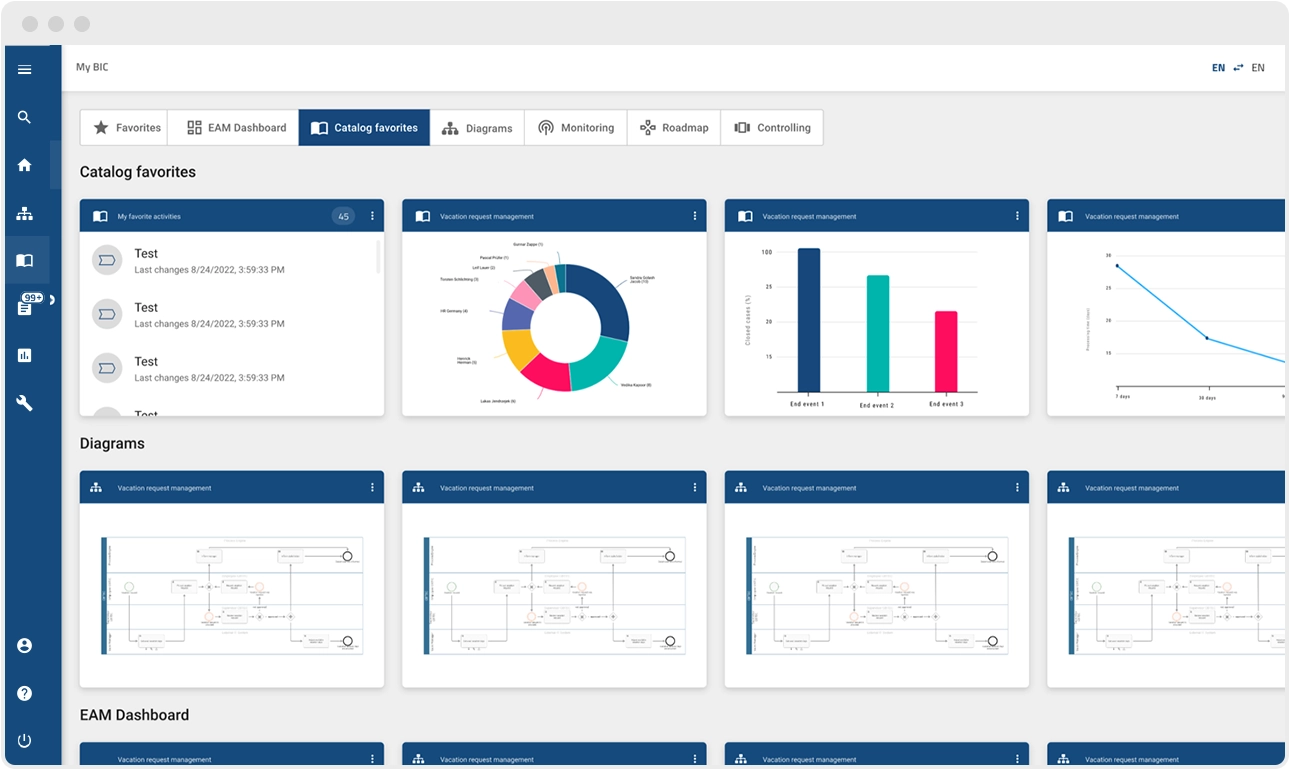This screenshot has height=770, width=1290.
Task: Click the Gunnar Zappe donut label
Action: 526,244
